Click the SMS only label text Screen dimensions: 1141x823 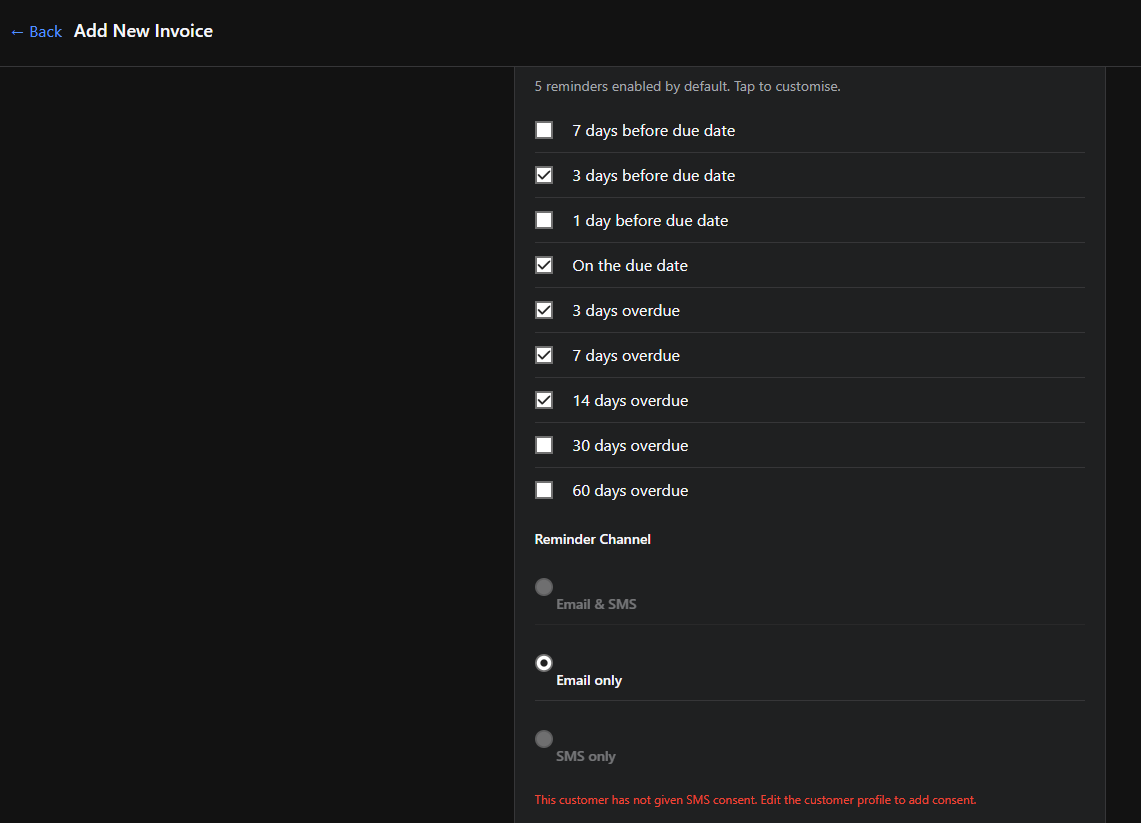point(586,757)
